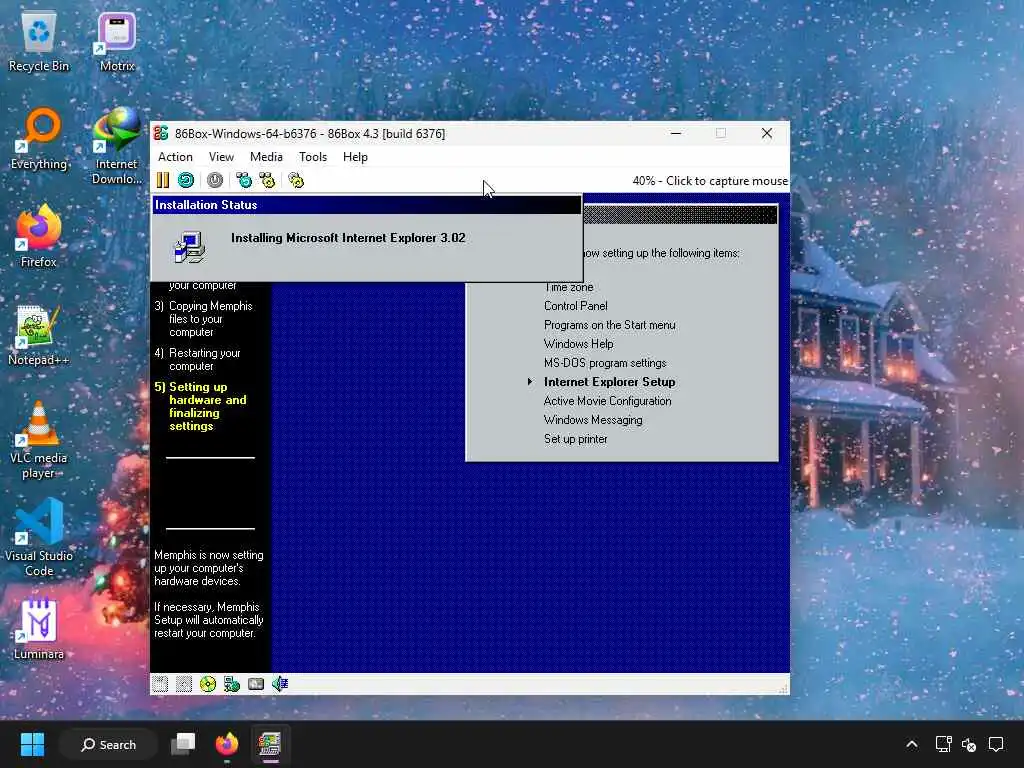Open the Media menu

click(x=266, y=157)
